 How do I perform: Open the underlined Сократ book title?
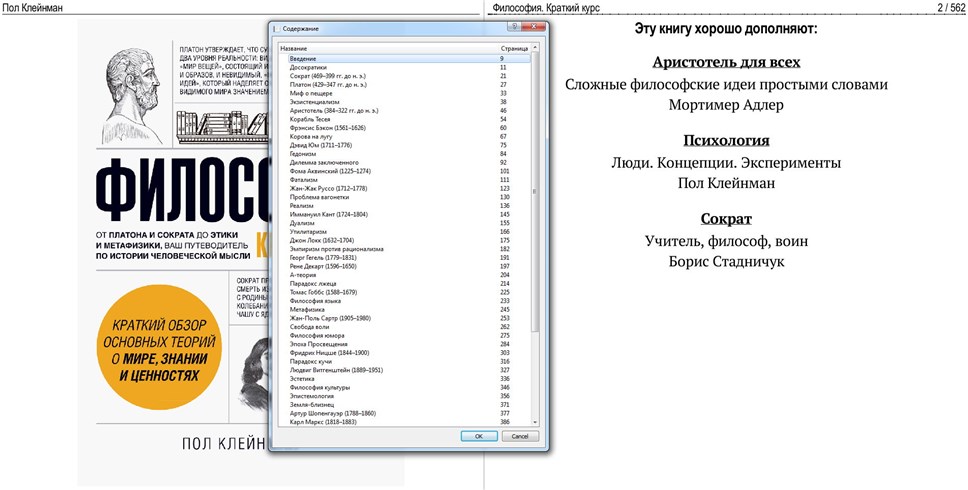click(726, 219)
